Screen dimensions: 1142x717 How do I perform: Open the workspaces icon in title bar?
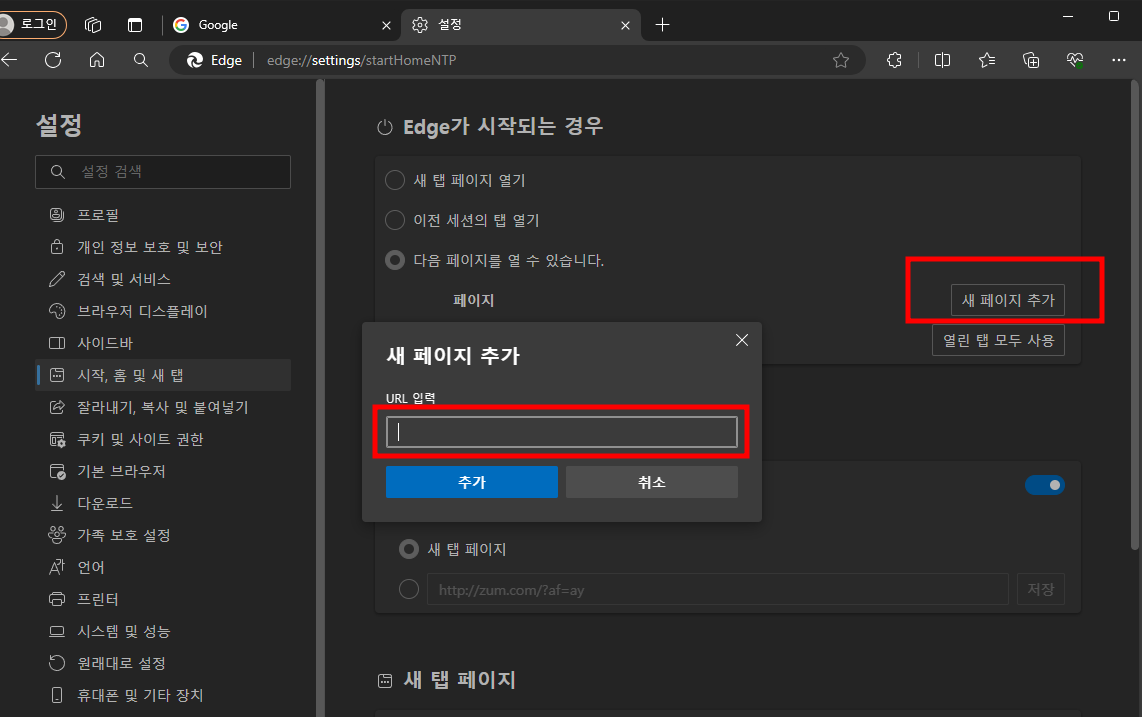[92, 25]
